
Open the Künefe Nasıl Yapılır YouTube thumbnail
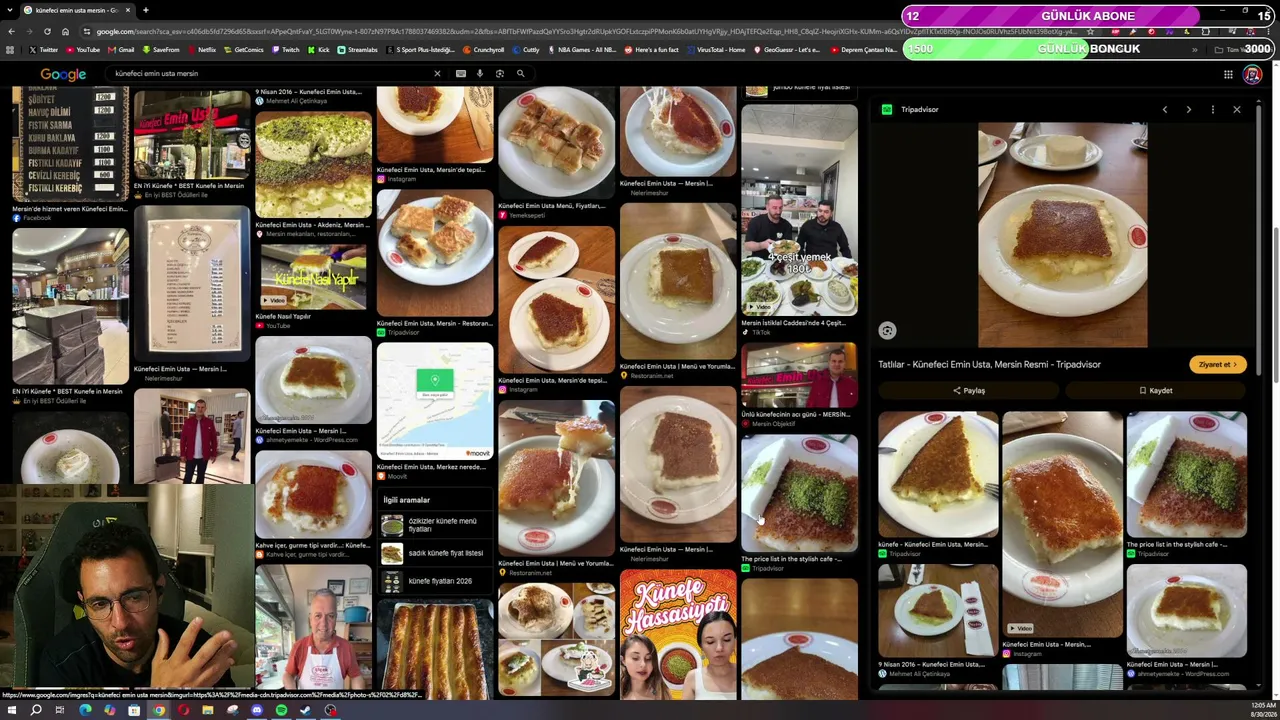click(x=313, y=275)
